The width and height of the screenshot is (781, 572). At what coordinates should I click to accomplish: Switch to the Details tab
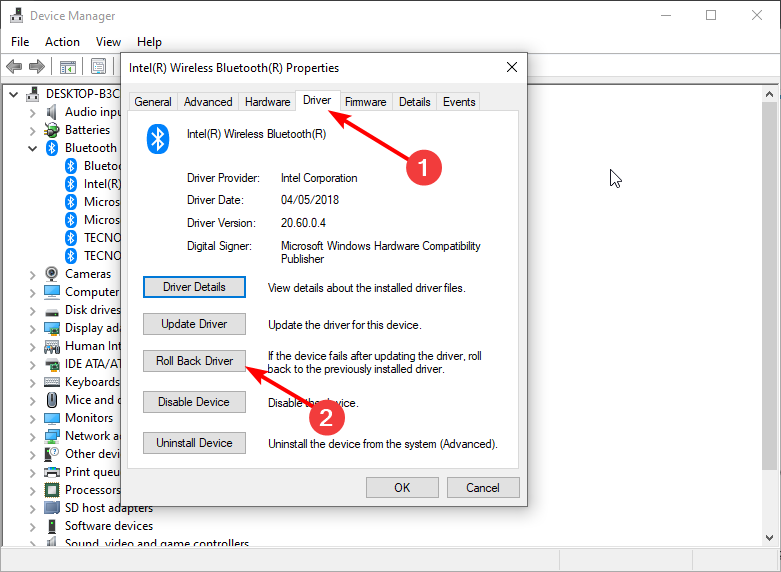coord(414,102)
